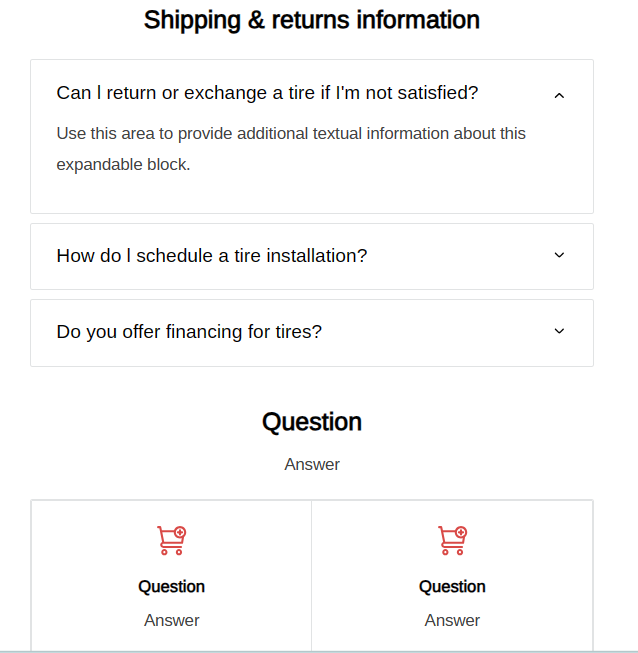Screen dimensions: 638x653
Task: Click the expandable block description text
Action: pos(290,149)
